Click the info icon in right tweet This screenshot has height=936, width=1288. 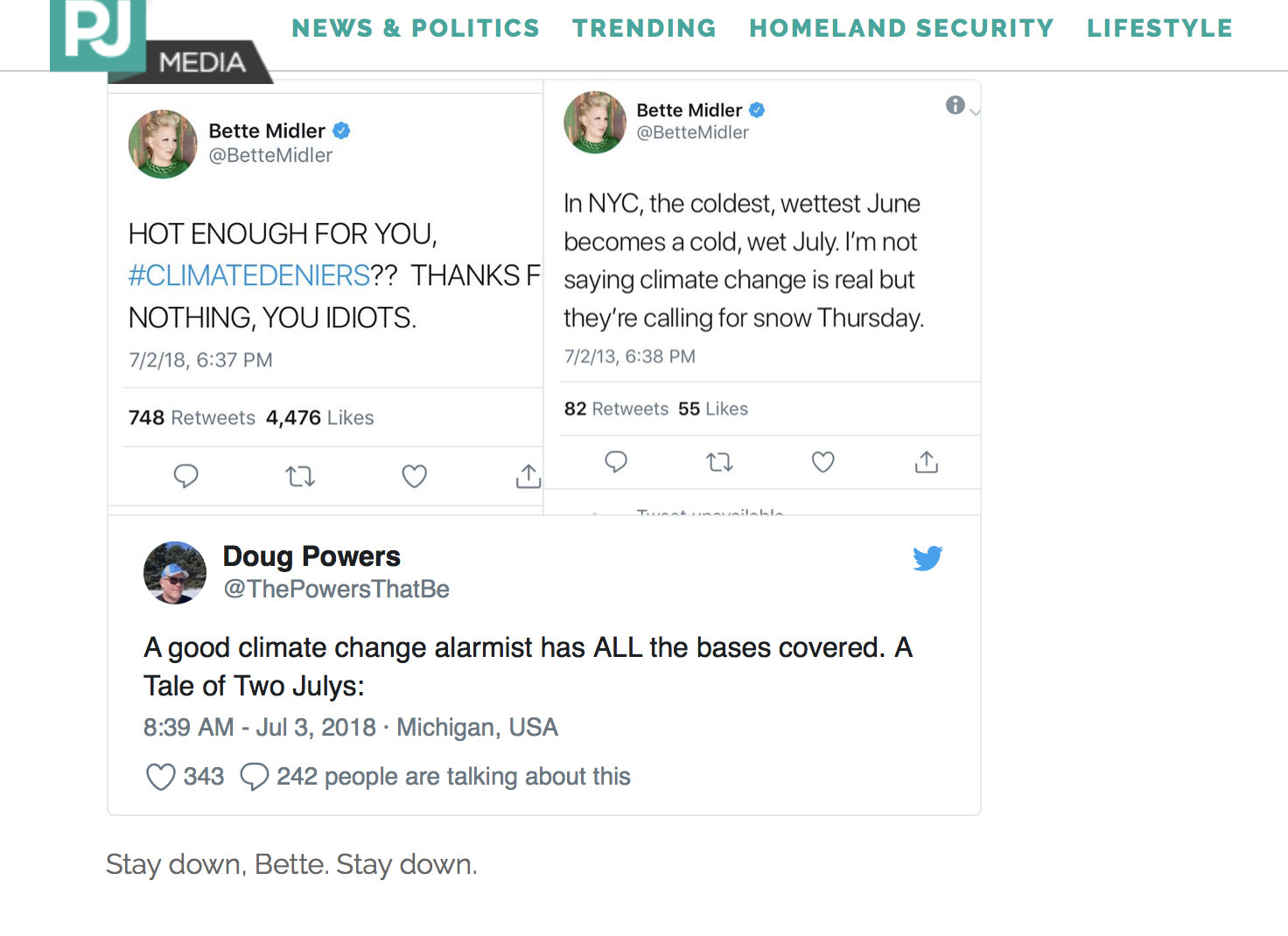(x=955, y=105)
